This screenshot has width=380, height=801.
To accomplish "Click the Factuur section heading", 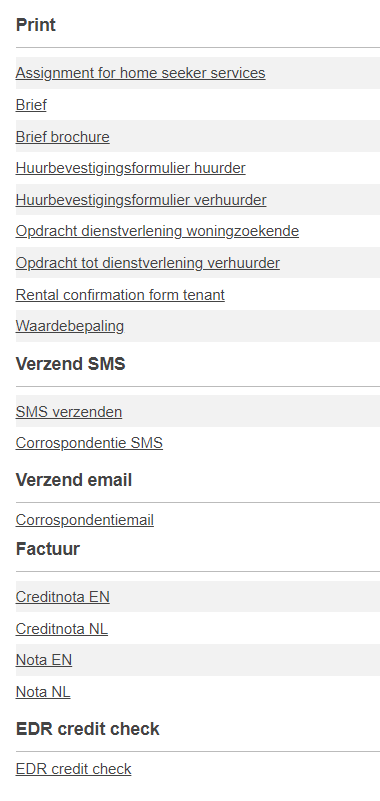I will (48, 549).
